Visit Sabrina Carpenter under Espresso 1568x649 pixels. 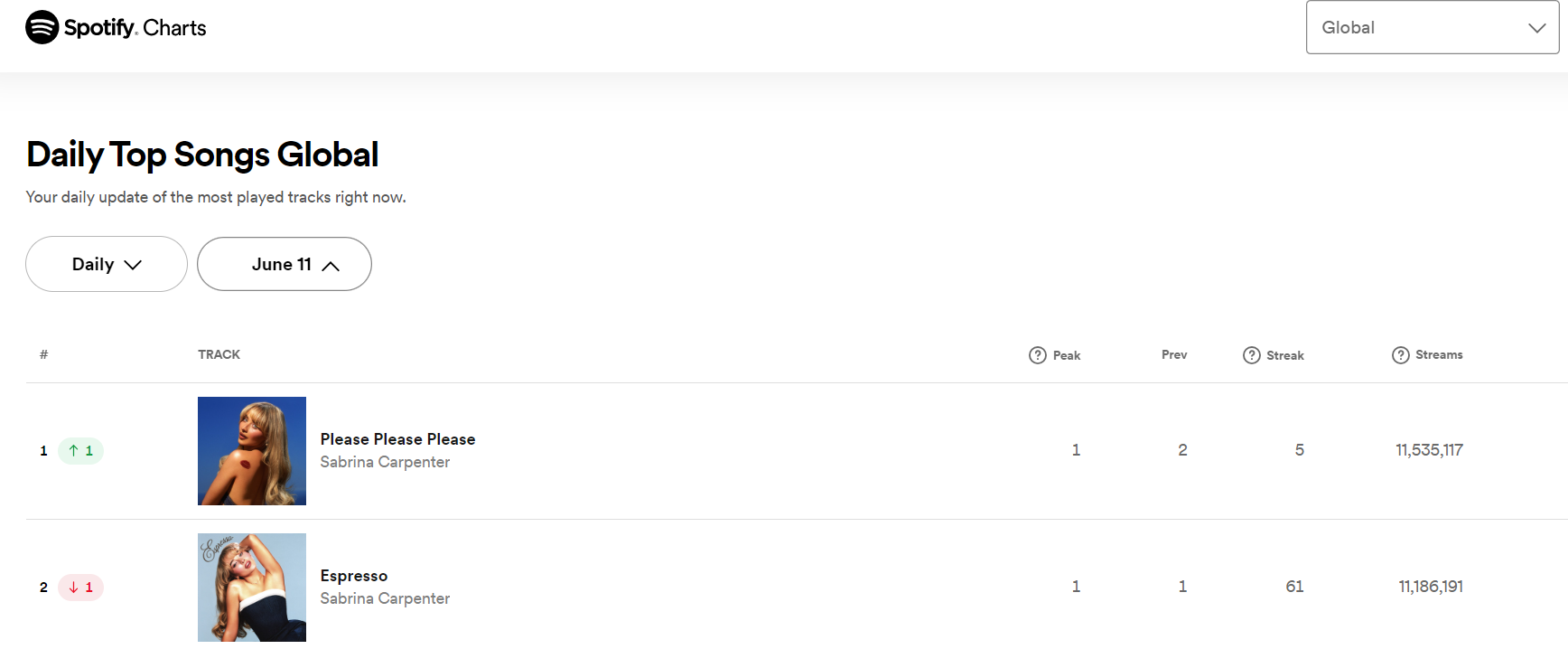[x=385, y=598]
